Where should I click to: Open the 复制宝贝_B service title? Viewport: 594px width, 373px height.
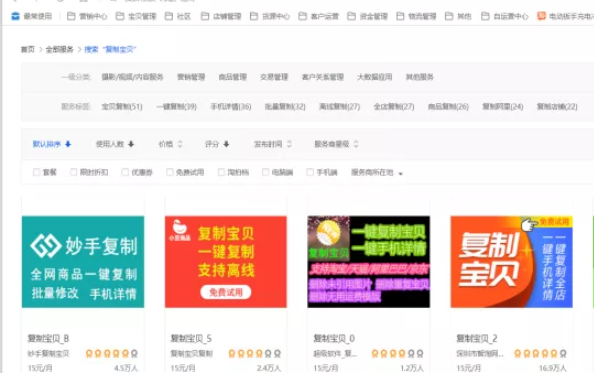(x=48, y=339)
